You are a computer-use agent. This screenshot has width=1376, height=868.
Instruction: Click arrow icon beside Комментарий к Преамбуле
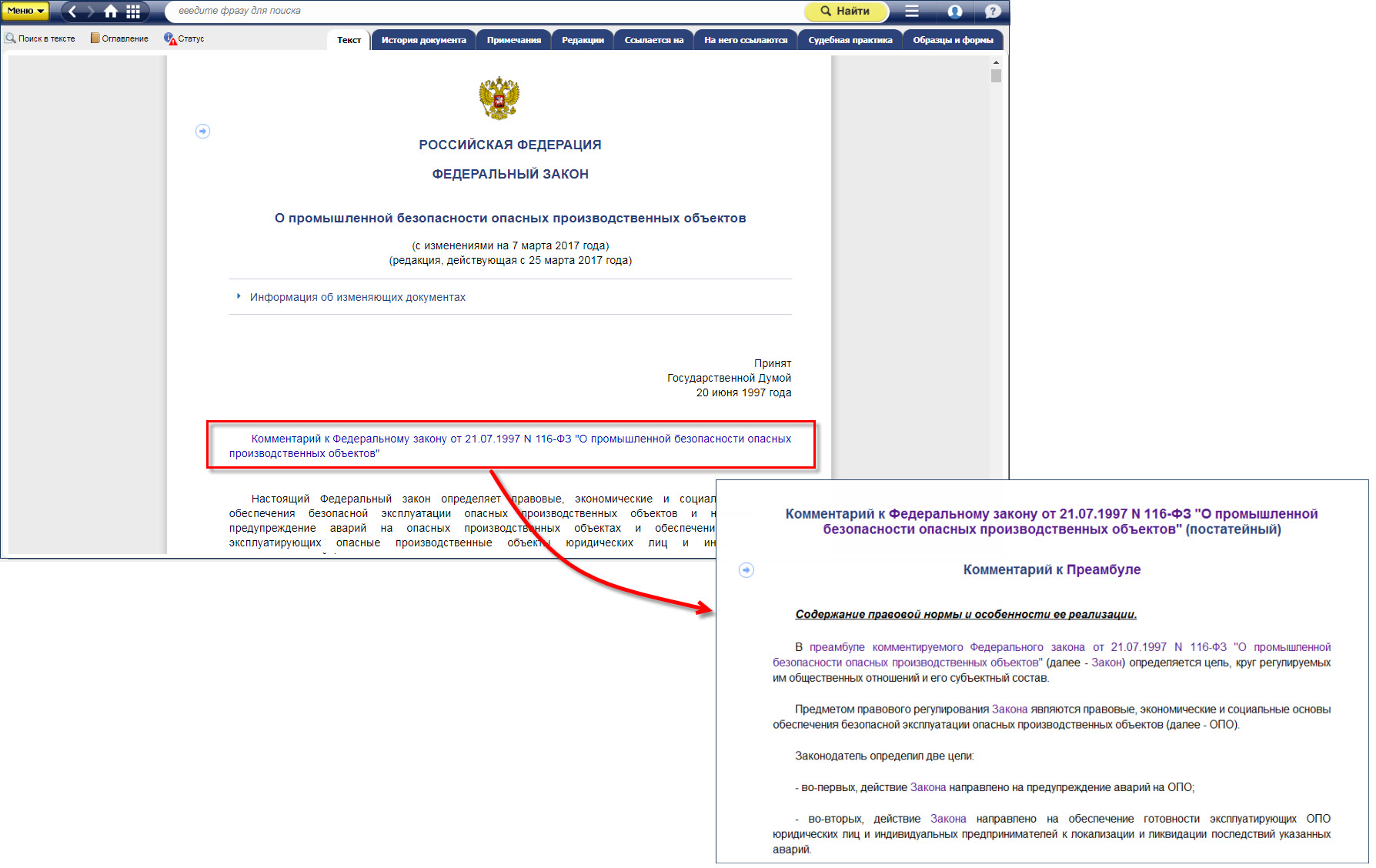tap(746, 570)
